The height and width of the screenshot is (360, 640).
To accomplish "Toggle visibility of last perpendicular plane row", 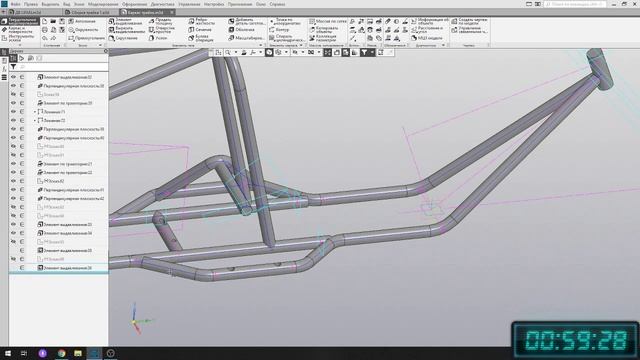I will pyautogui.click(x=13, y=198).
